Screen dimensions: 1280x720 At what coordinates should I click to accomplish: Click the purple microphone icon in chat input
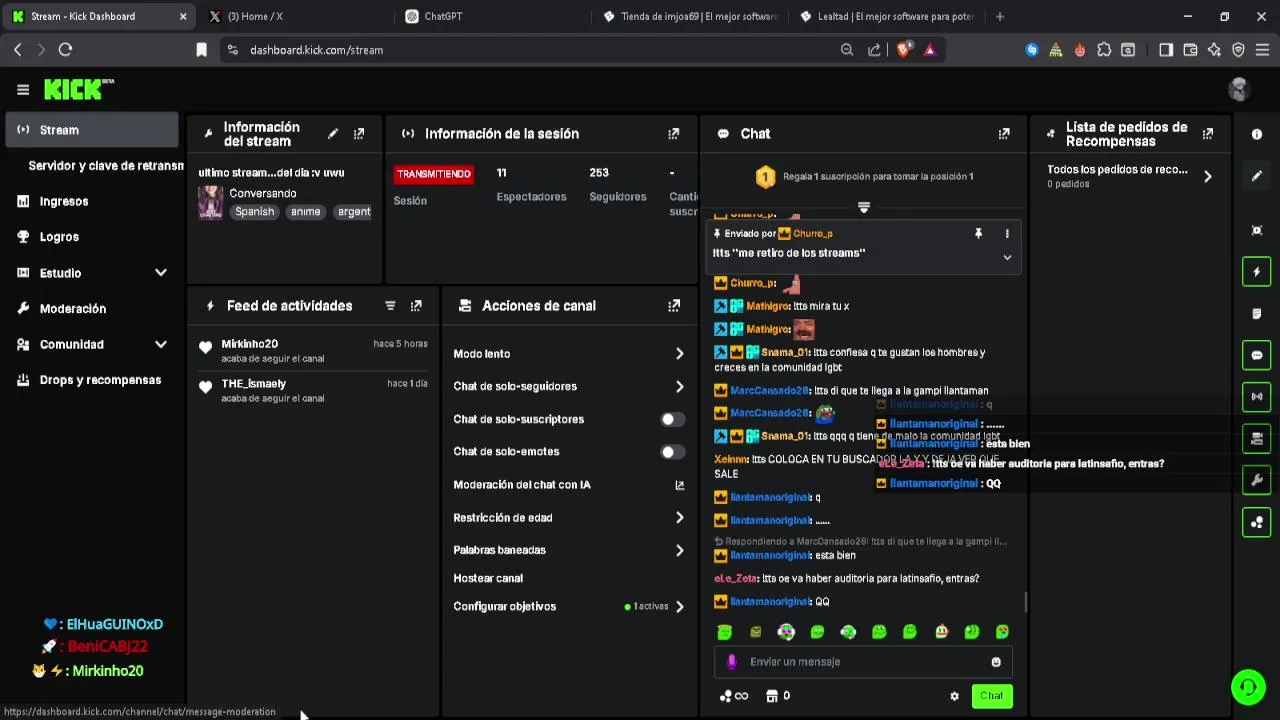[732, 662]
